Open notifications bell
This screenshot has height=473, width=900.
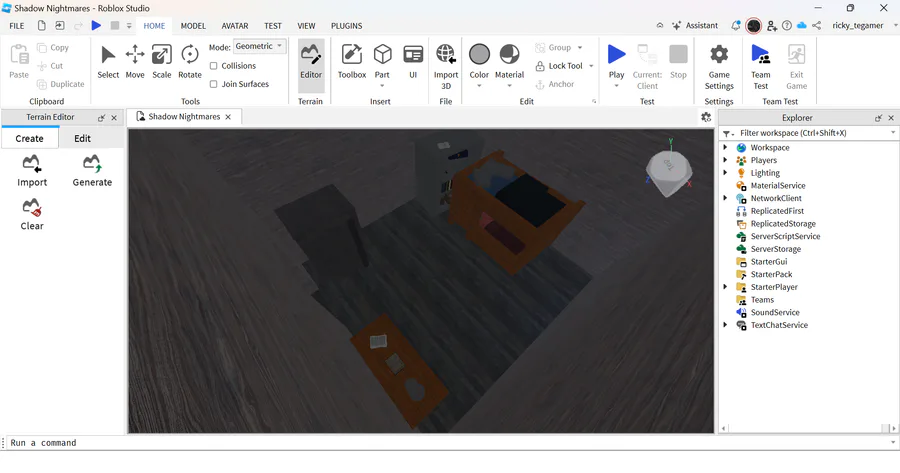coord(735,25)
